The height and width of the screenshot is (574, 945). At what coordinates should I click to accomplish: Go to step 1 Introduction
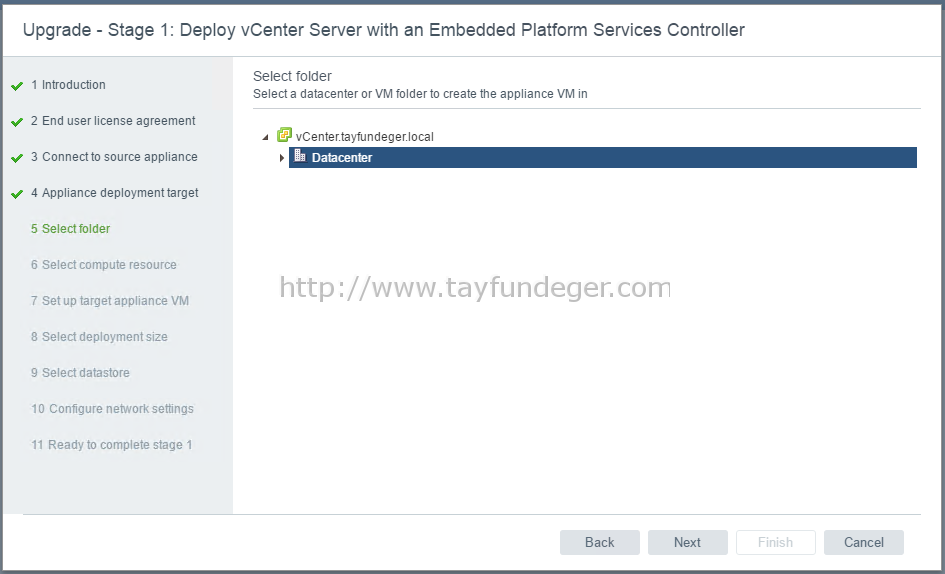pos(68,85)
